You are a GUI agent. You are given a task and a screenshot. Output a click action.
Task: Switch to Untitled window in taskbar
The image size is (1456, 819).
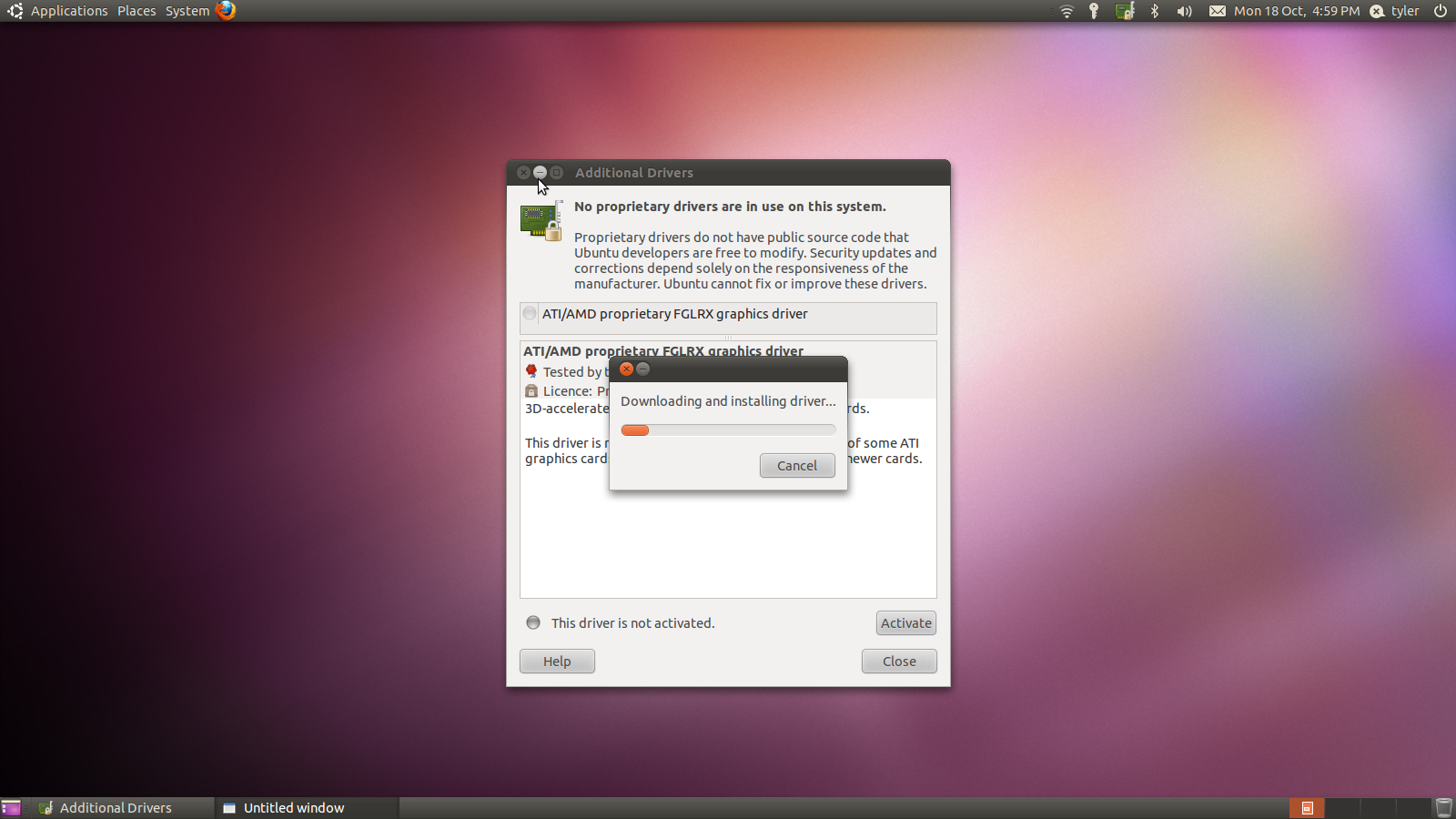click(x=293, y=808)
